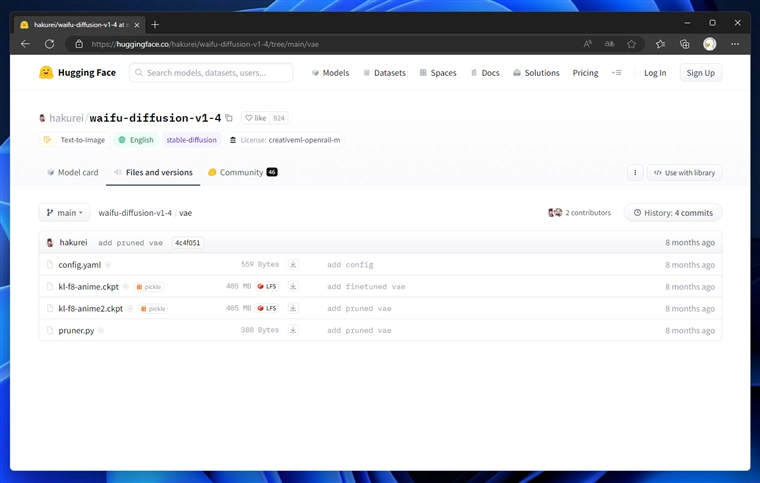Open the three-dot options menu beside Use with library
Viewport: 760px width, 483px height.
pyautogui.click(x=635, y=172)
